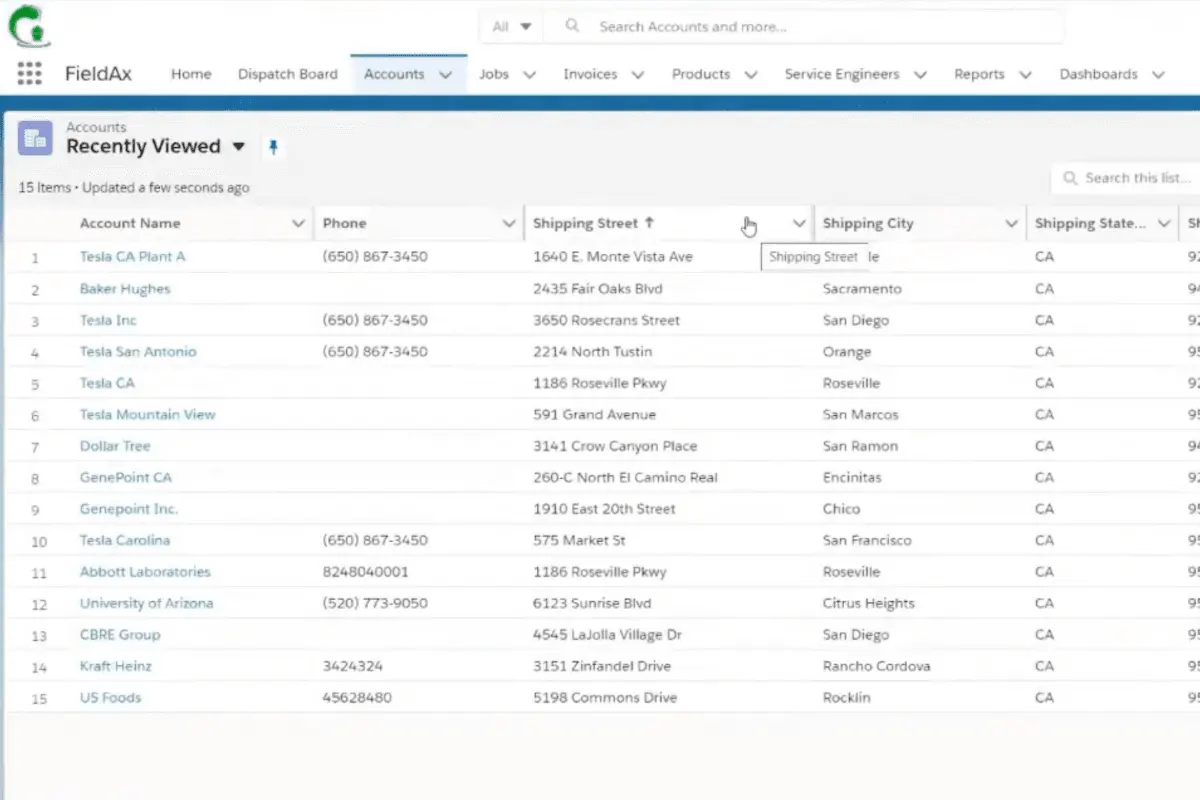Expand the Jobs tab chevron menu
The width and height of the screenshot is (1200, 800).
coord(530,74)
